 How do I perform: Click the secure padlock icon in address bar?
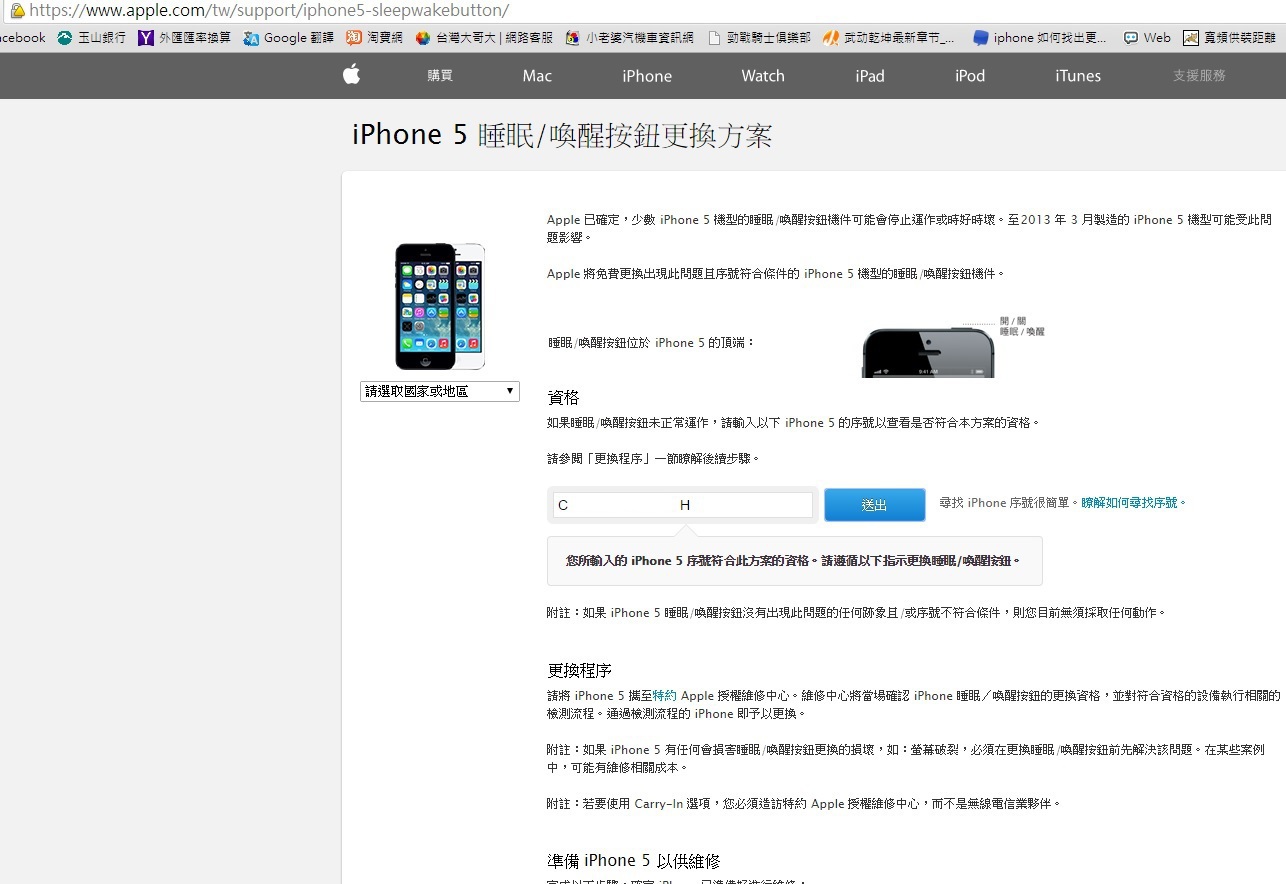[17, 11]
